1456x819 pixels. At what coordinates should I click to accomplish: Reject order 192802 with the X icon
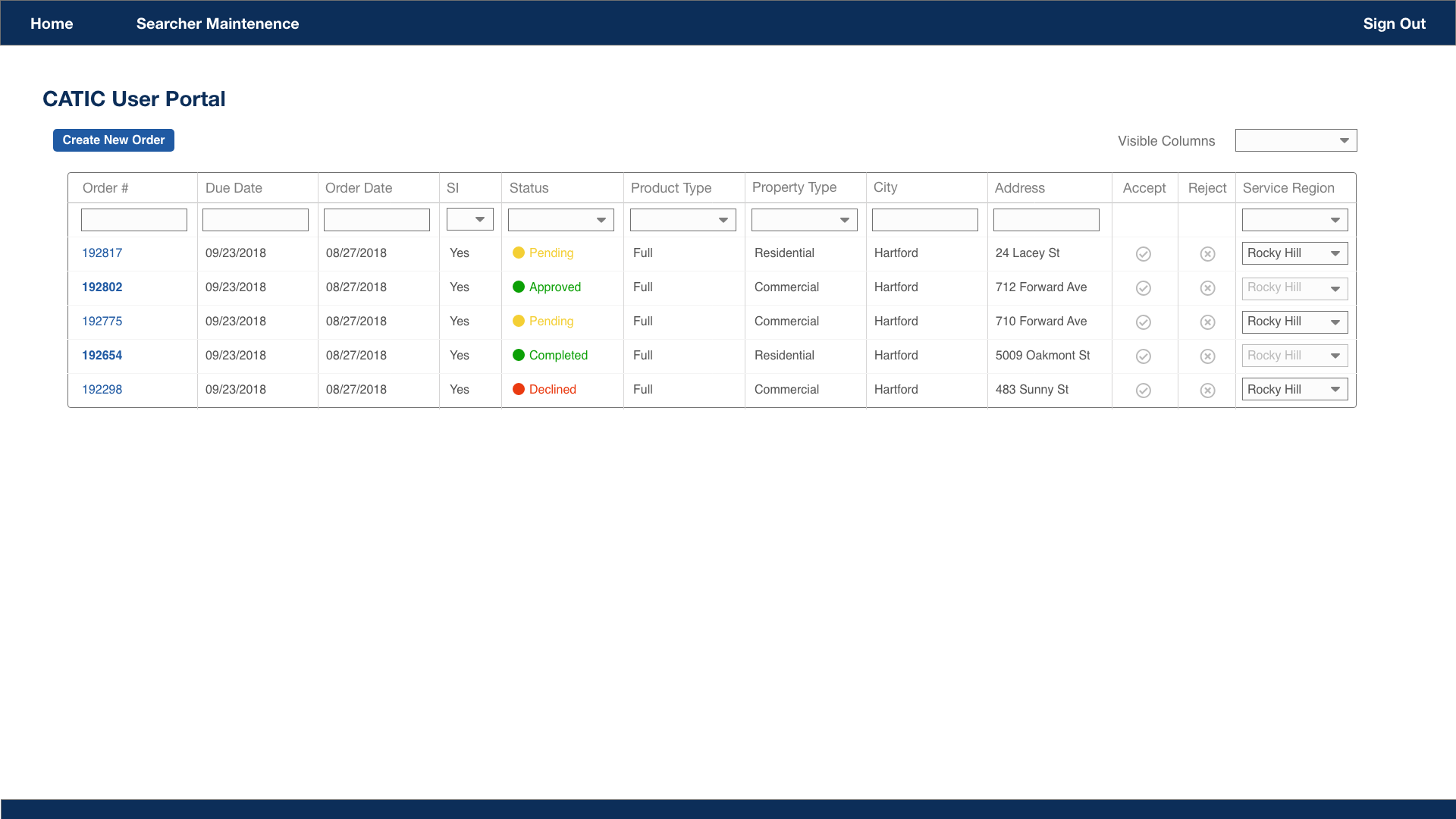pyautogui.click(x=1208, y=288)
